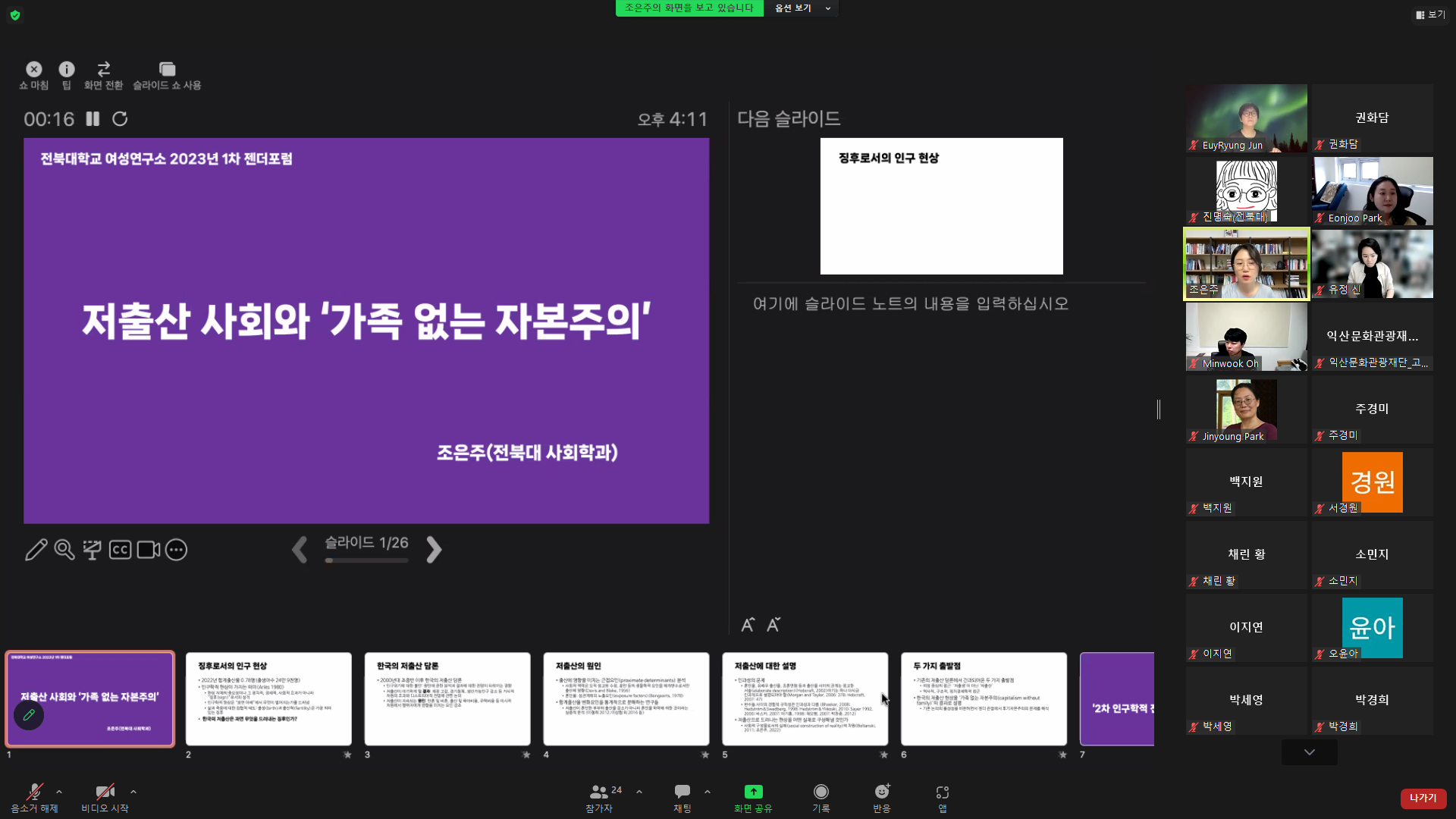Select the 저출산에 대한 설명 slide thumbnail
Screen dimensions: 1456x819
(x=805, y=699)
